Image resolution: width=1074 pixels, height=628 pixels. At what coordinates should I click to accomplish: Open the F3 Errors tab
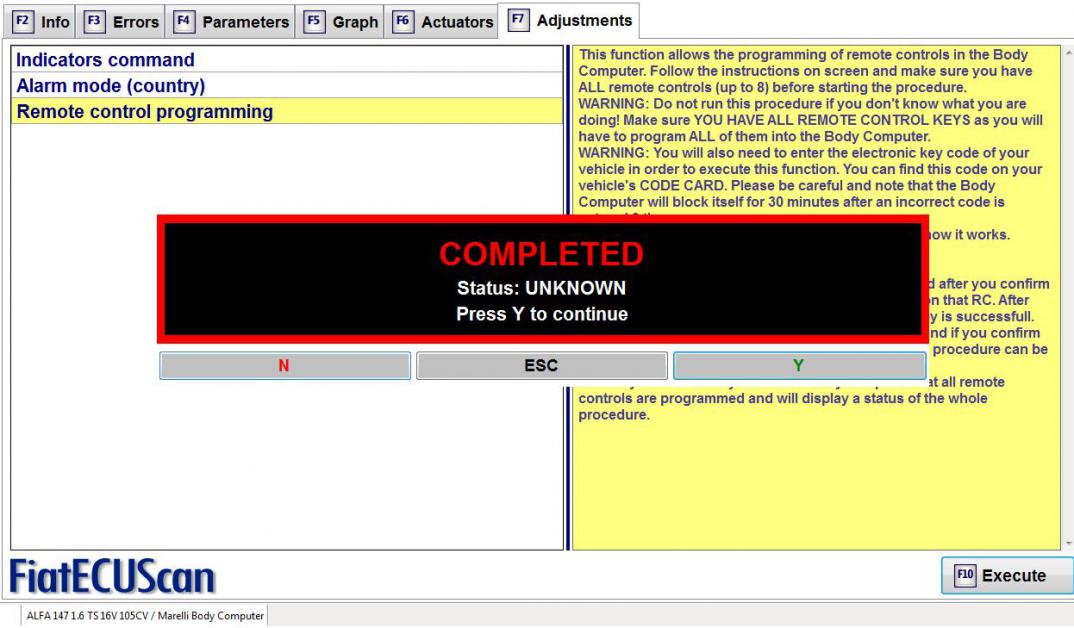pos(121,22)
